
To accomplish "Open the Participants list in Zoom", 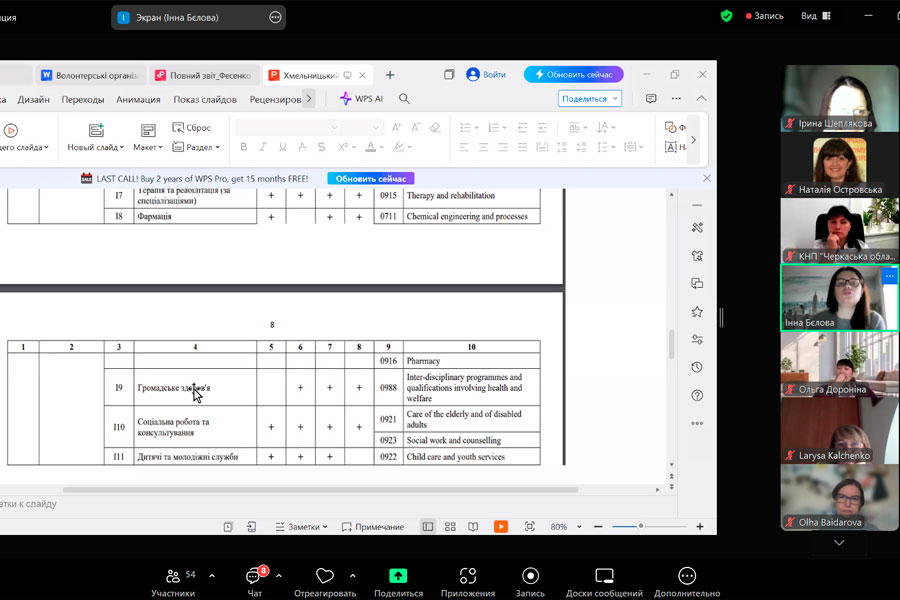I will (173, 580).
